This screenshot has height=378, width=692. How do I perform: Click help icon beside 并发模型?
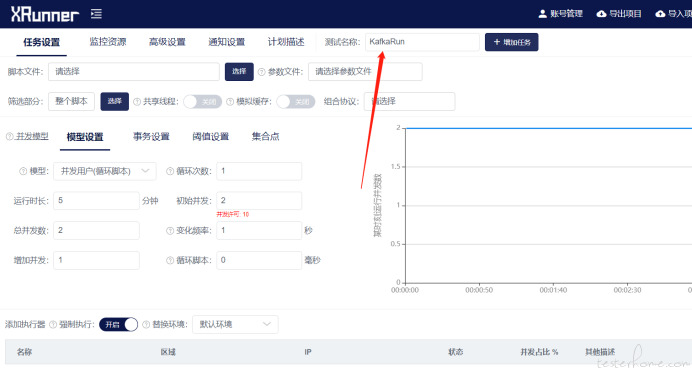(9, 137)
